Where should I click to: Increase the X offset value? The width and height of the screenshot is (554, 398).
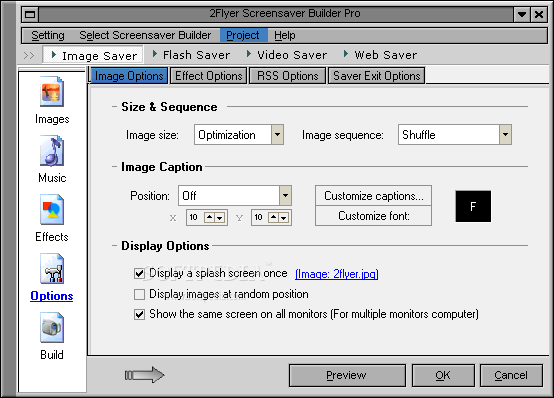[x=210, y=217]
